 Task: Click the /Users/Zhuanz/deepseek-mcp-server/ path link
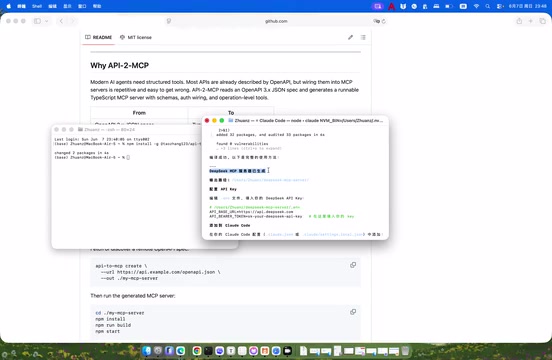point(270,180)
